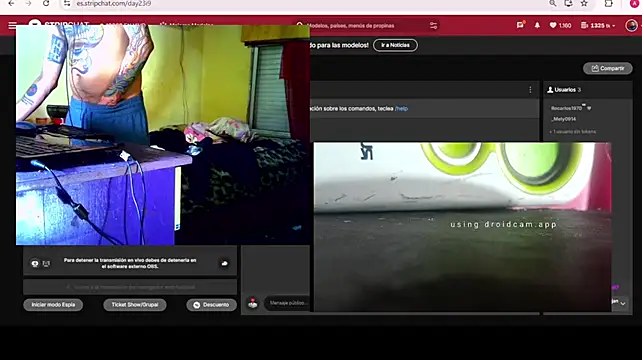
Task: Expand the 1325 tk tokens balance dropdown
Action: coord(598,25)
